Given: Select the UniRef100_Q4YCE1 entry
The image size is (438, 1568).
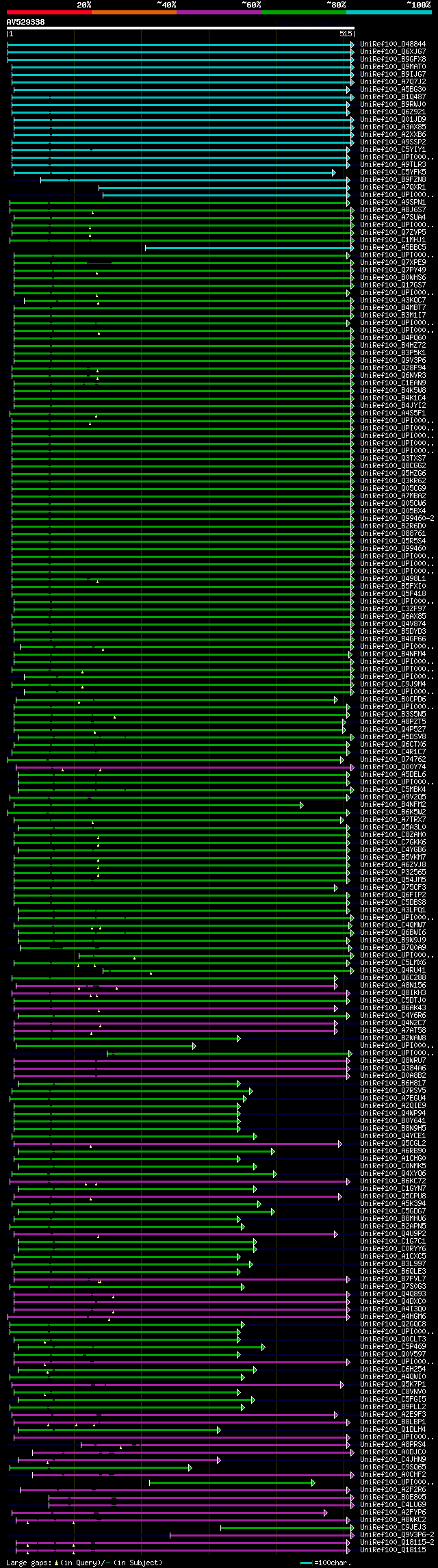Looking at the screenshot, I should (x=393, y=1135).
